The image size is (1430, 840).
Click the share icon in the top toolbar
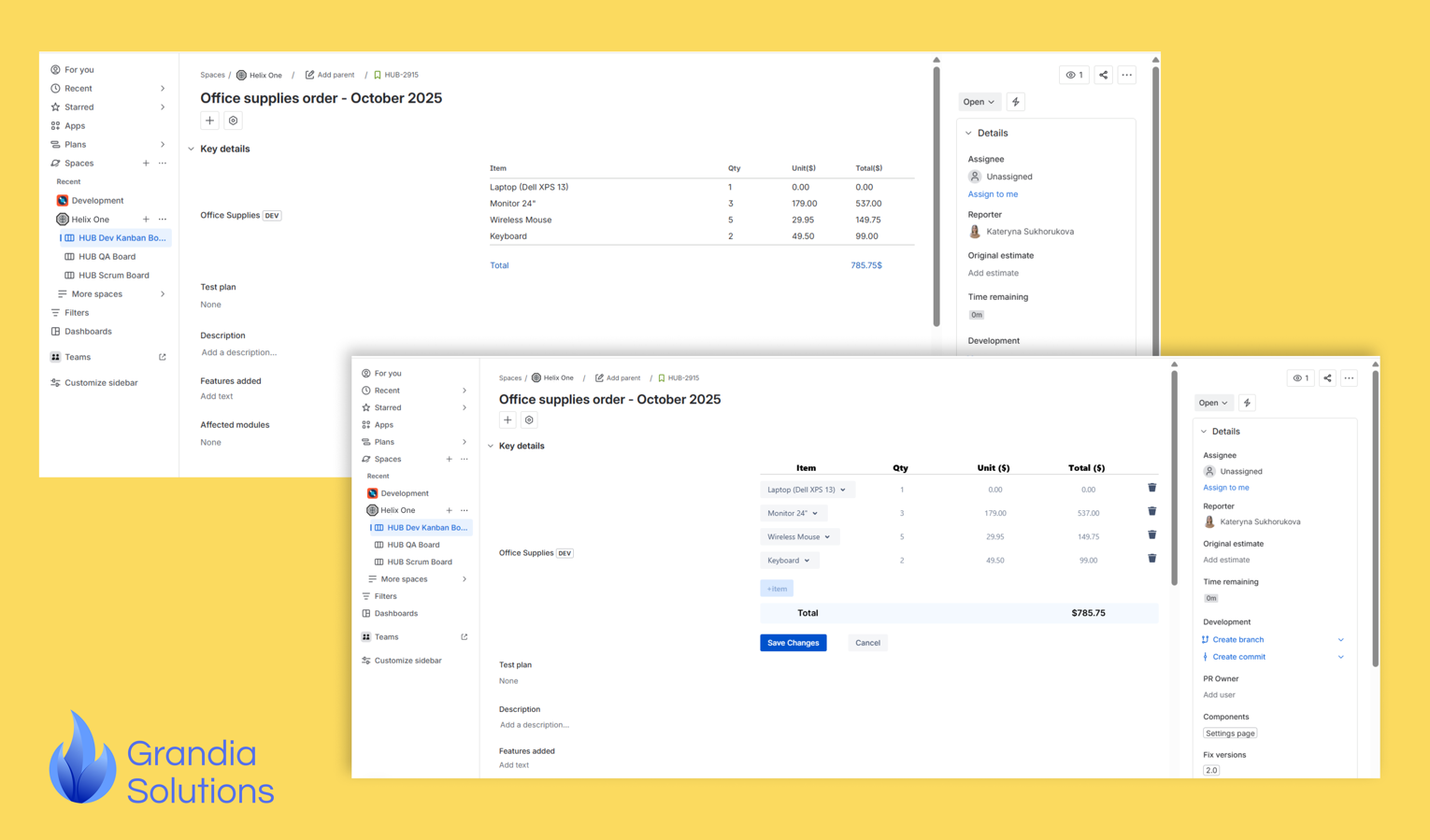pyautogui.click(x=1327, y=377)
